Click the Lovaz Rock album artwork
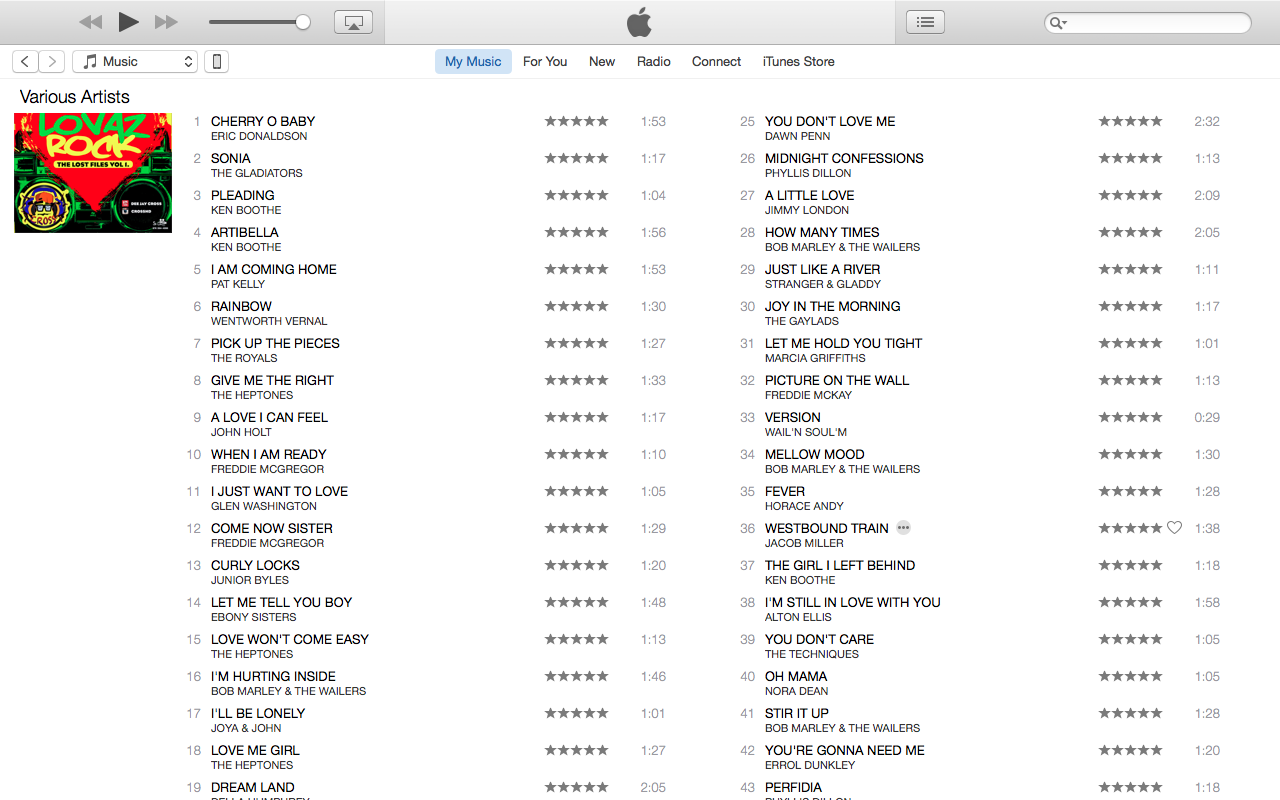Screen dimensions: 1280x800 [x=93, y=173]
